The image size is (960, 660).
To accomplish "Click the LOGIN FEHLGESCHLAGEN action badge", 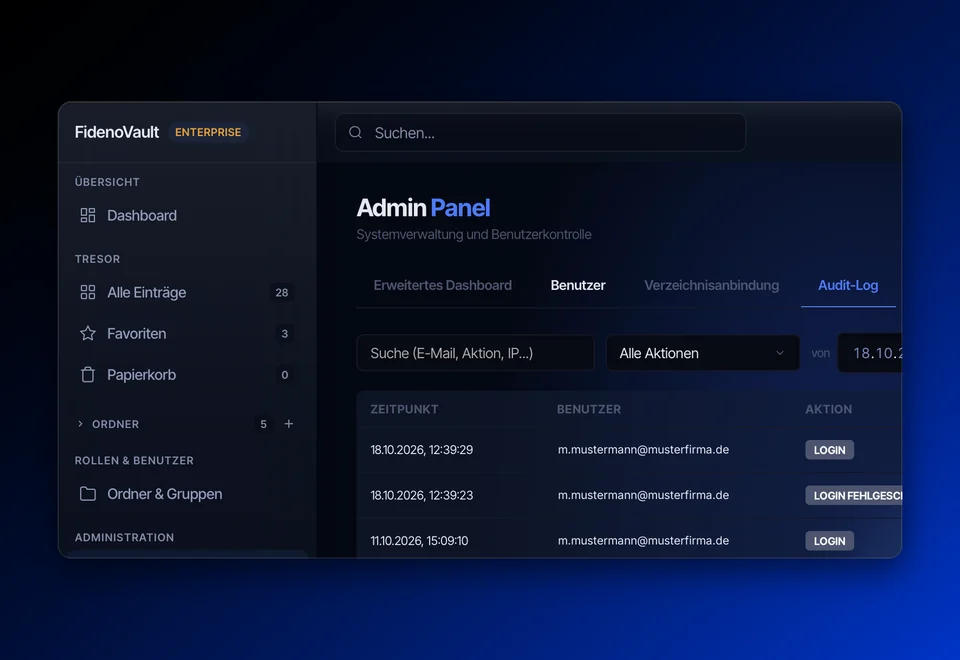I will 853,495.
